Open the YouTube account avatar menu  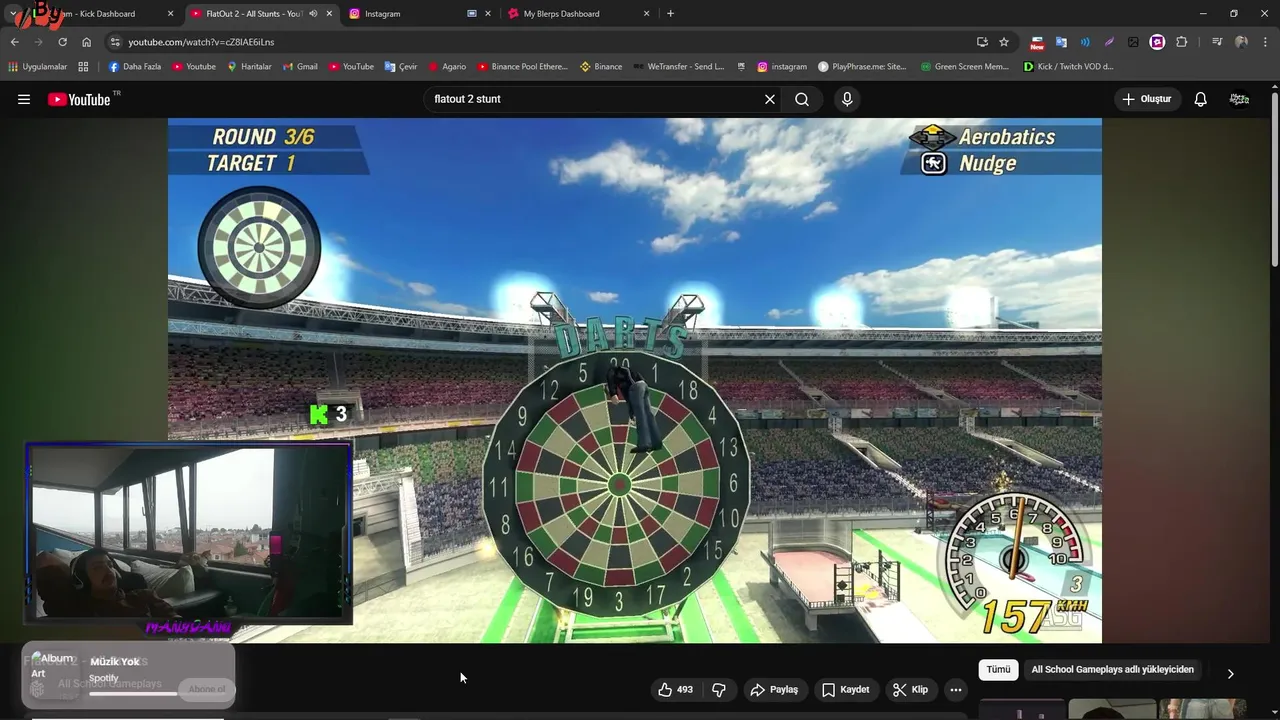click(1240, 99)
